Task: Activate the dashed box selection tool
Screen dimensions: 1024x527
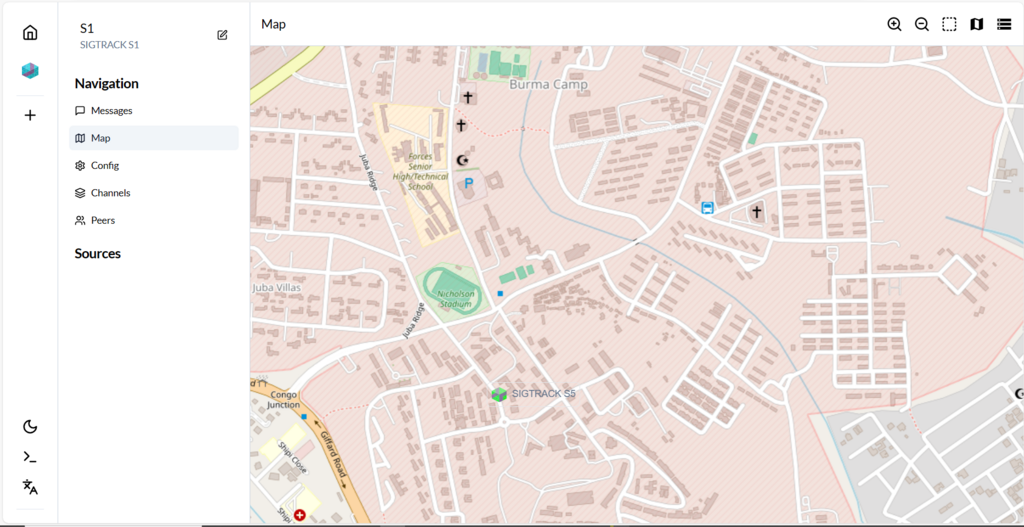Action: tap(949, 24)
